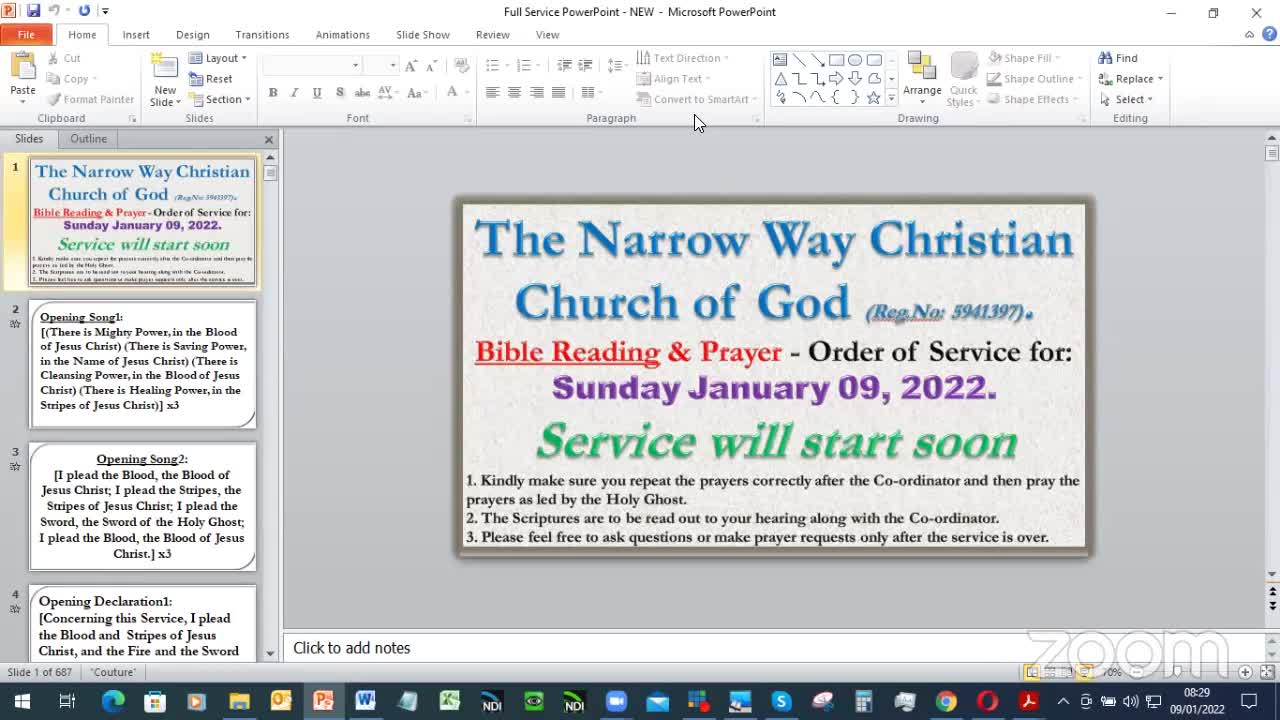This screenshot has height=720, width=1280.
Task: Center the text
Action: (514, 92)
